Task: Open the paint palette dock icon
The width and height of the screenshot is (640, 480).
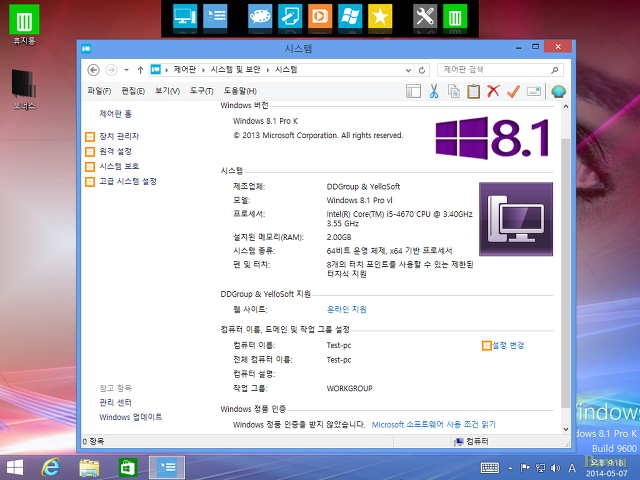Action: pos(260,17)
